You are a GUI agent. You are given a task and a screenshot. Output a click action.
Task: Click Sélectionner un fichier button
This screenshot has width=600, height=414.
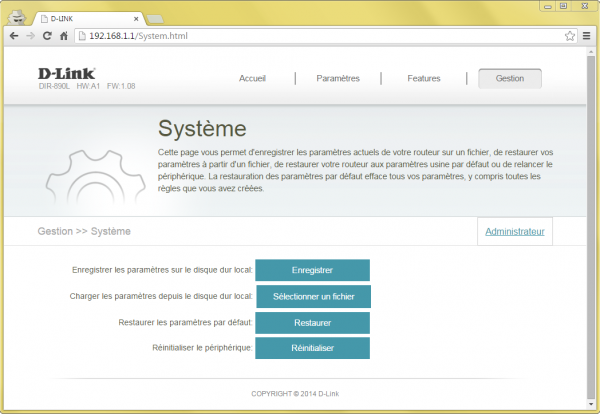(313, 296)
